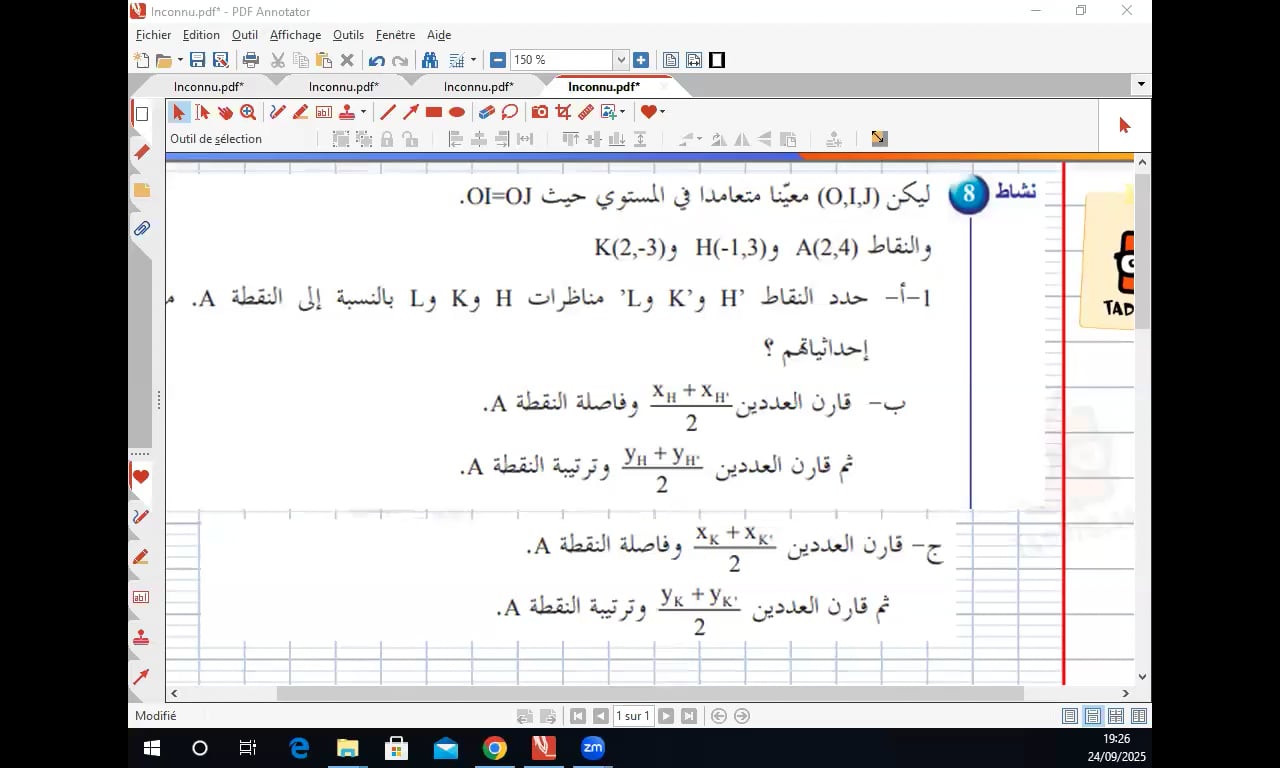The height and width of the screenshot is (768, 1280).
Task: Open the Affichage menu
Action: [296, 35]
